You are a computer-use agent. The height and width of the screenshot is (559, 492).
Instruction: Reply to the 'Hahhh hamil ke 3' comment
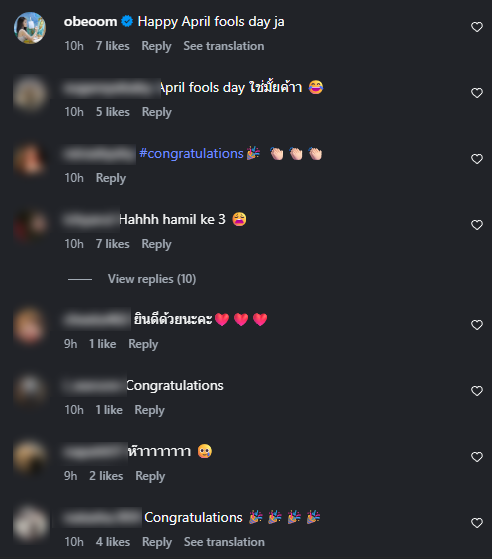coord(156,244)
